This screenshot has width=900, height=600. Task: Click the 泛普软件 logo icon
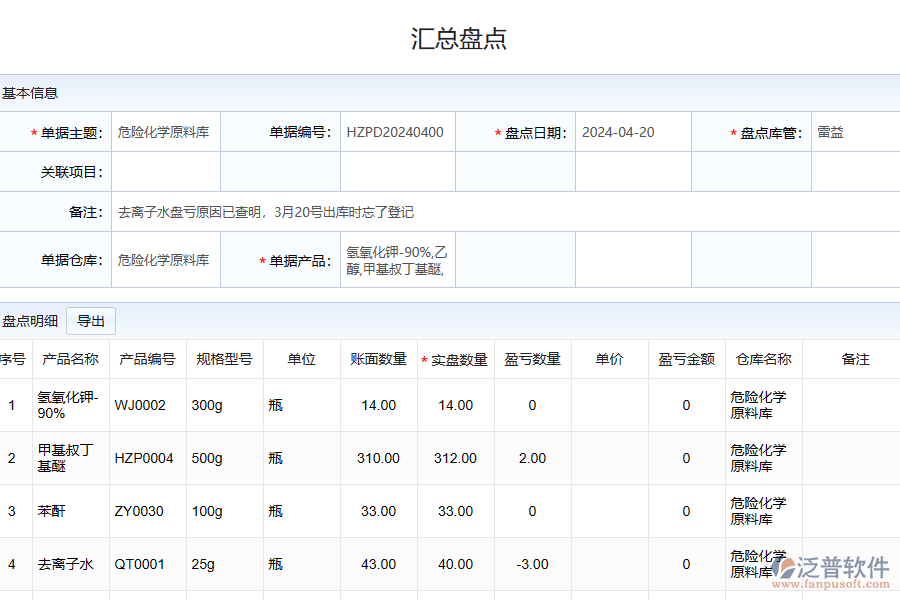[x=785, y=569]
